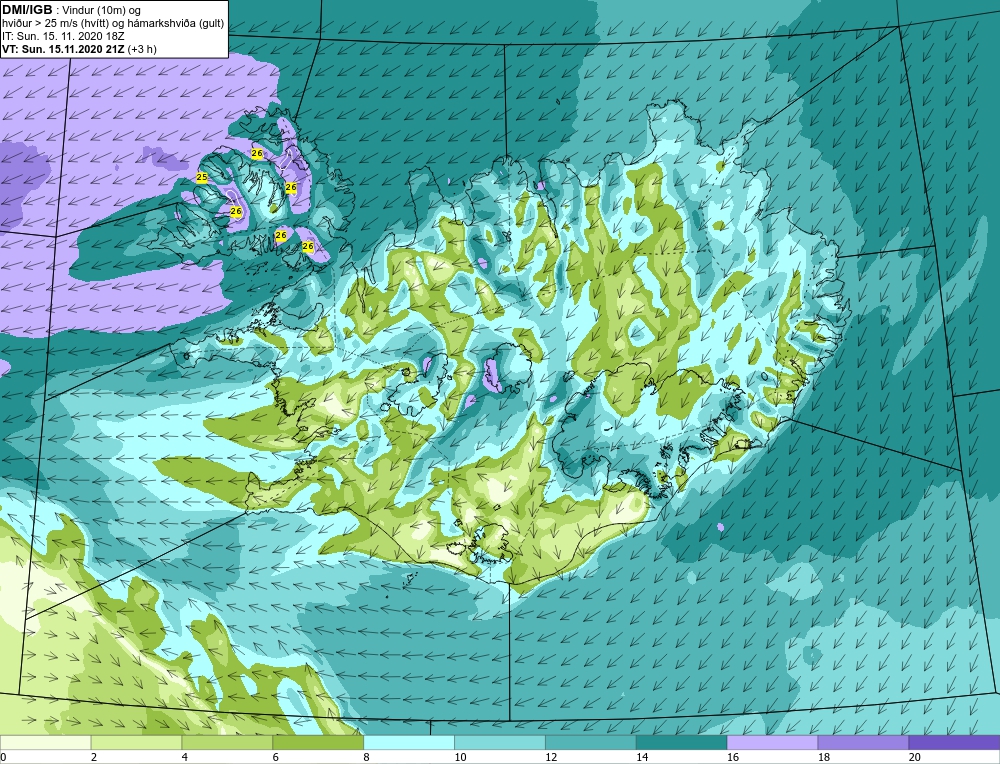The width and height of the screenshot is (1000, 764).
Task: Click the 'VT: Sun. 15.11.2020 21Z (+3 h)' line
Action: 79,48
